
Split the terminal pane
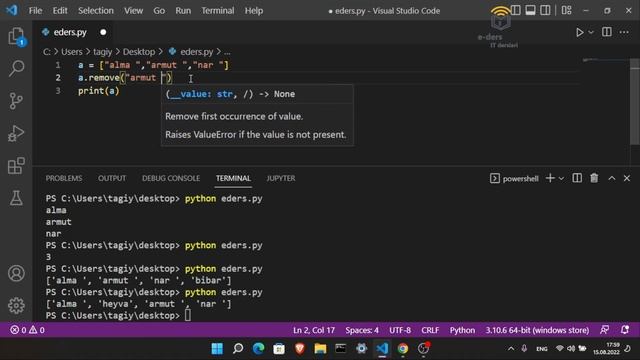coord(577,178)
